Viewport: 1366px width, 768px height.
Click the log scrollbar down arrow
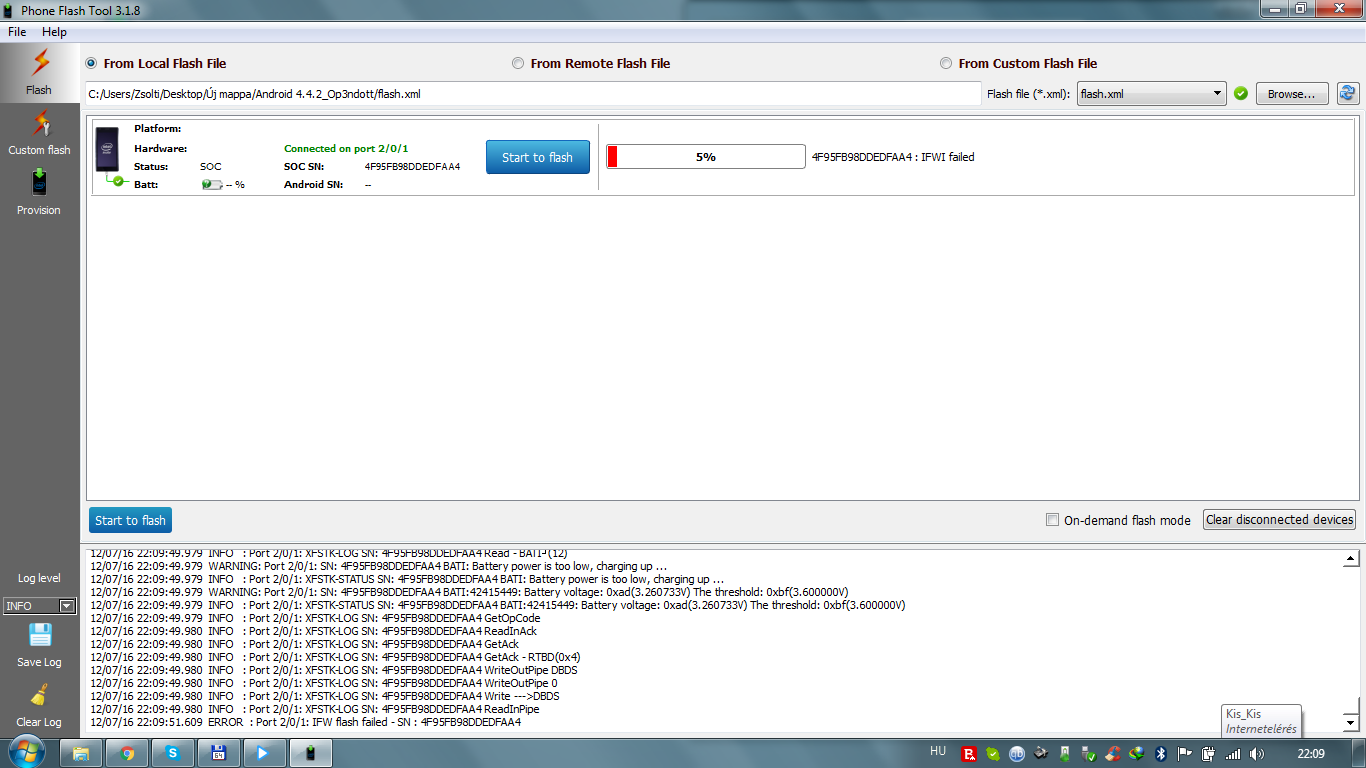tap(1350, 722)
